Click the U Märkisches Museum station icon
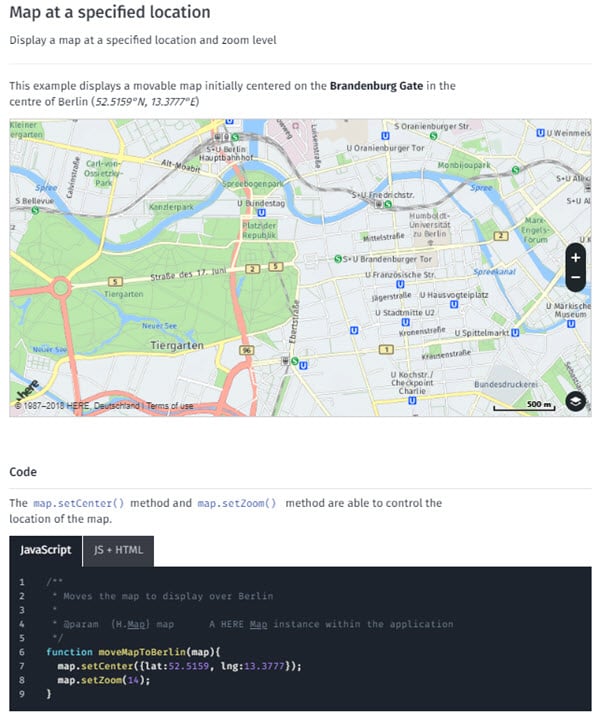 click(x=571, y=324)
